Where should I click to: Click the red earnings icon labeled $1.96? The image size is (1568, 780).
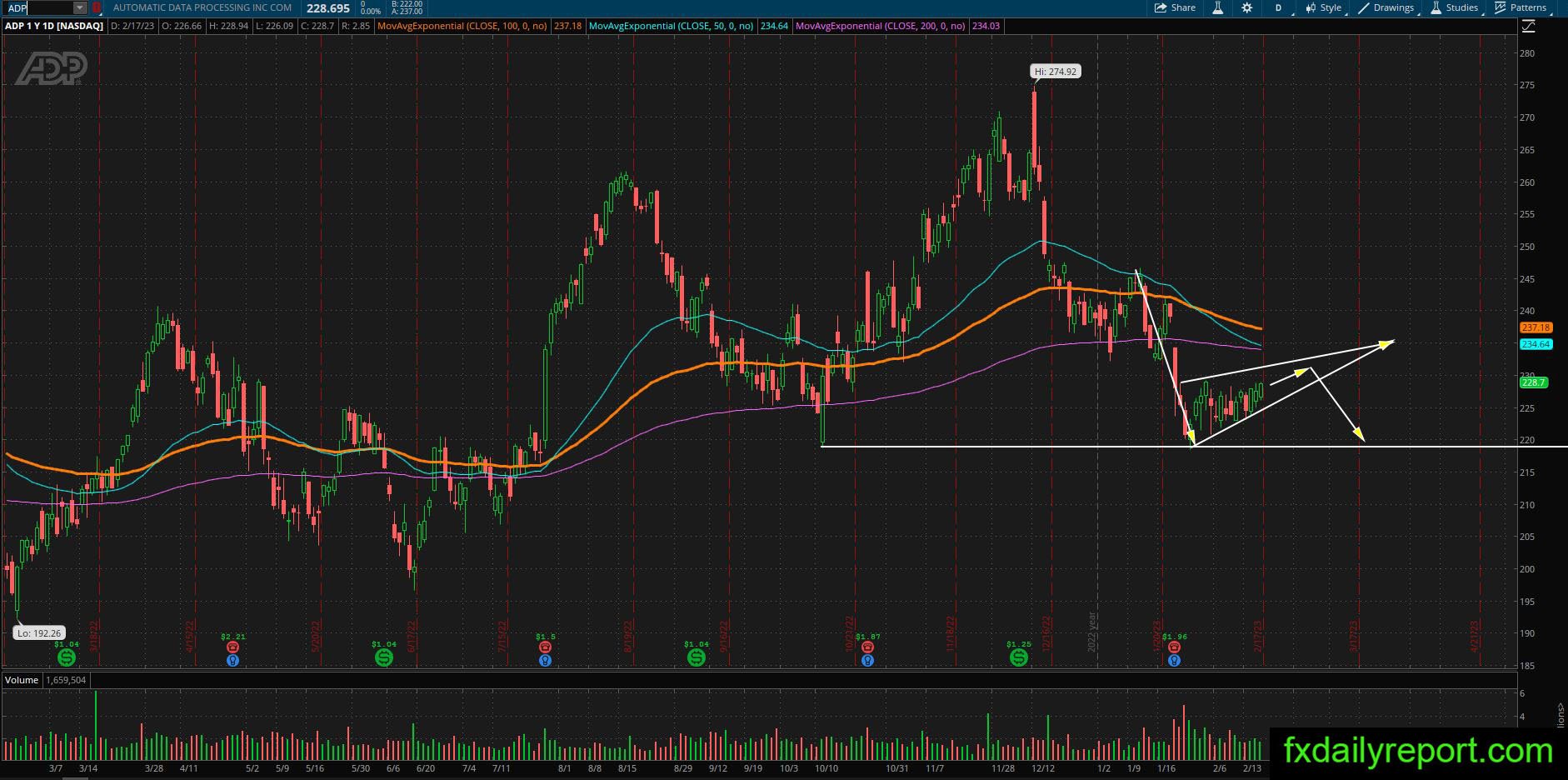pyautogui.click(x=1174, y=647)
